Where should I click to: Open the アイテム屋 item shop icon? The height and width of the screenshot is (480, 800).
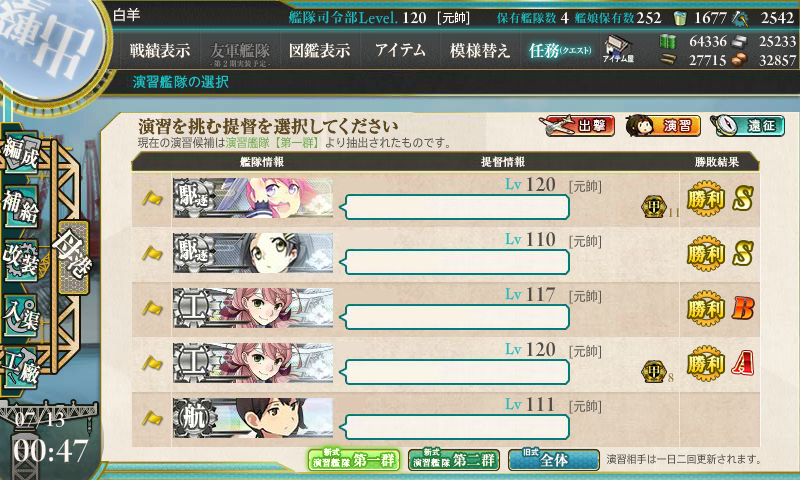(x=618, y=49)
